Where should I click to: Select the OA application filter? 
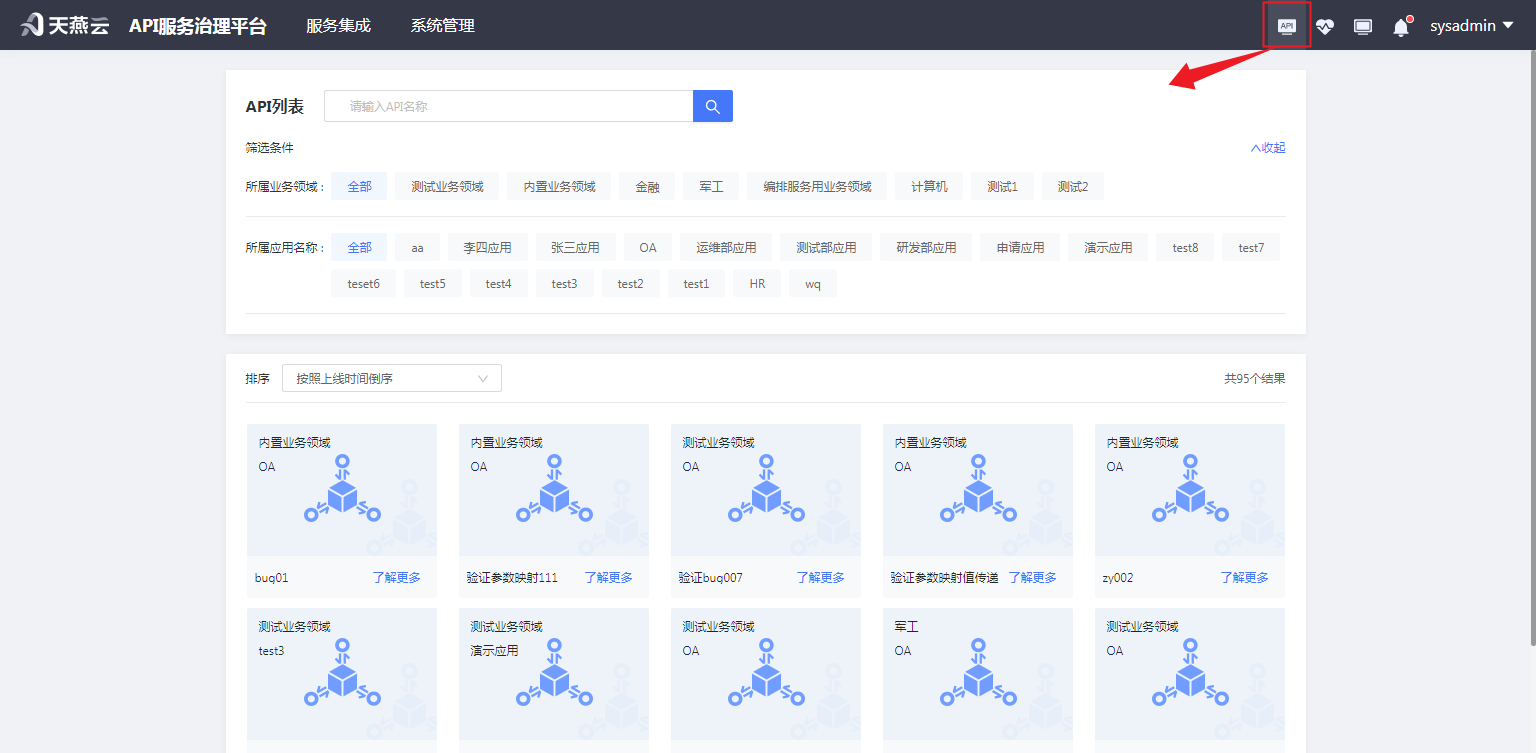tap(647, 246)
